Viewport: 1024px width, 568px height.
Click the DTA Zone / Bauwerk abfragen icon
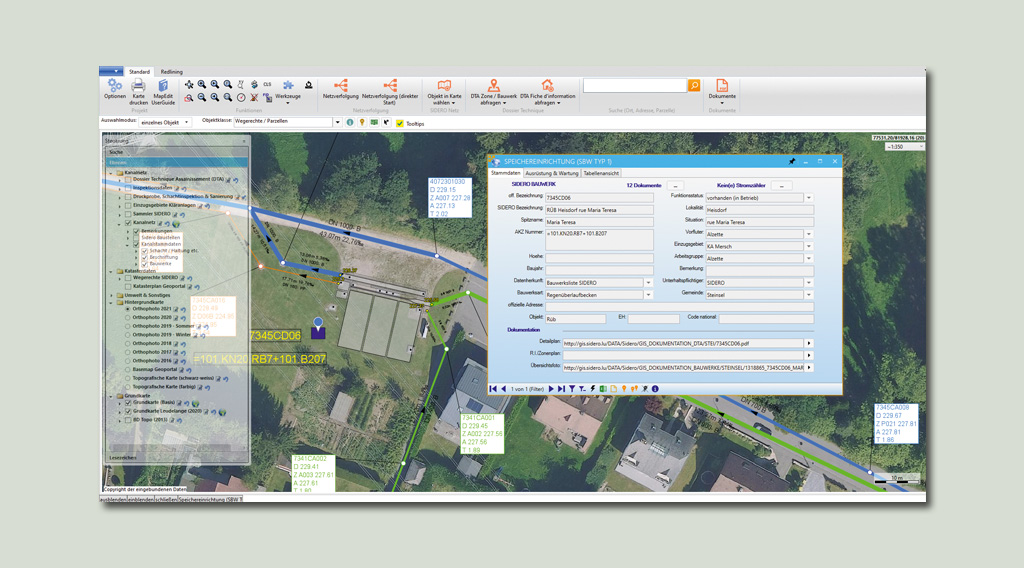coord(493,87)
